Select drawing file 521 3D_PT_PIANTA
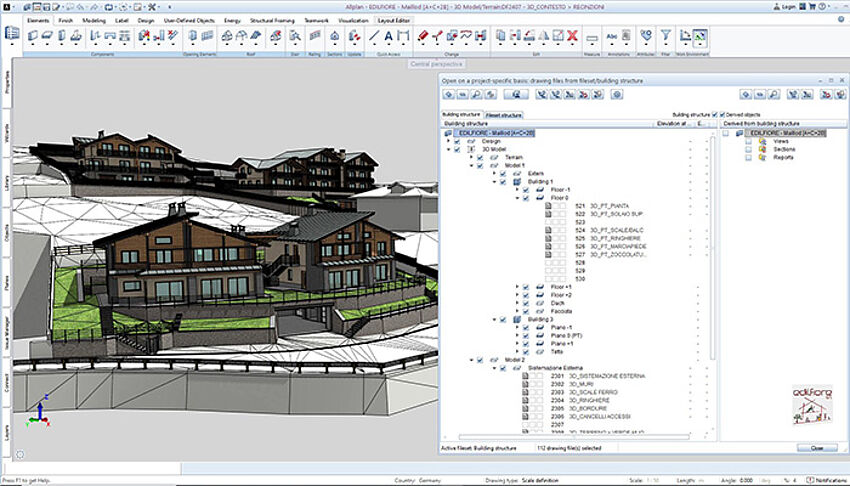The image size is (850, 486). point(609,205)
